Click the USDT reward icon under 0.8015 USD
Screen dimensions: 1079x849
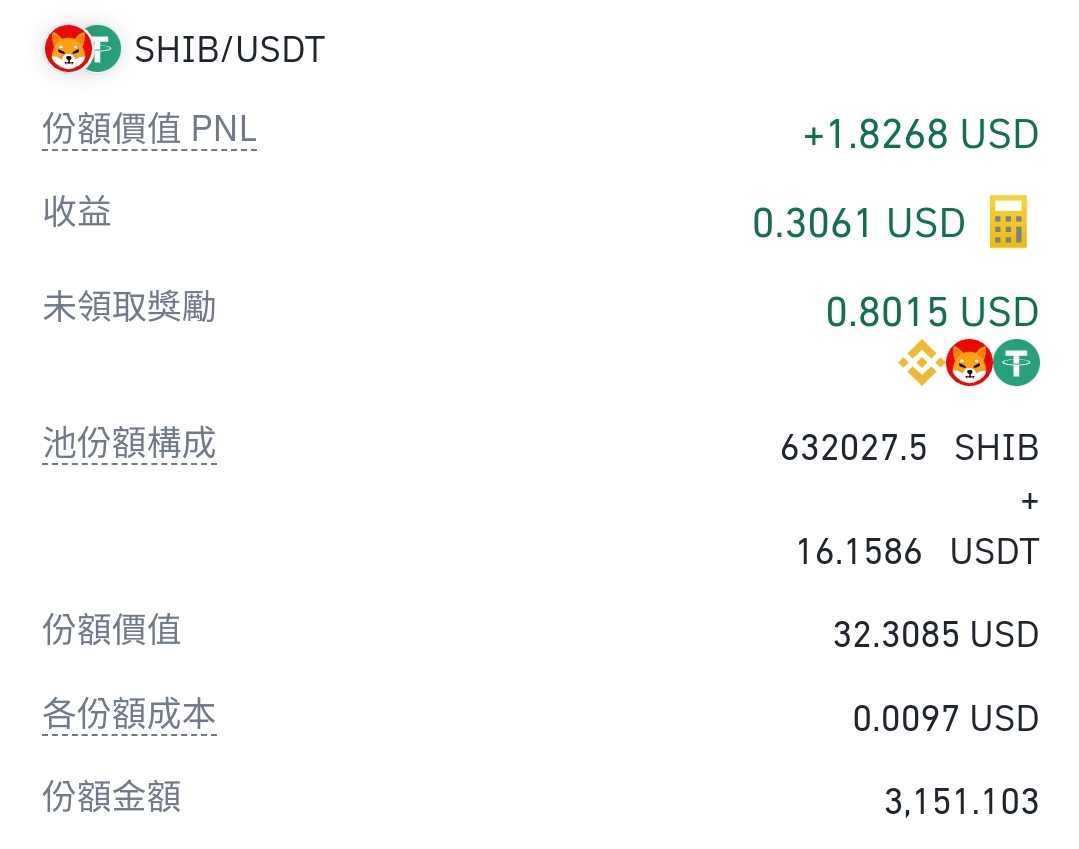pyautogui.click(x=1016, y=363)
